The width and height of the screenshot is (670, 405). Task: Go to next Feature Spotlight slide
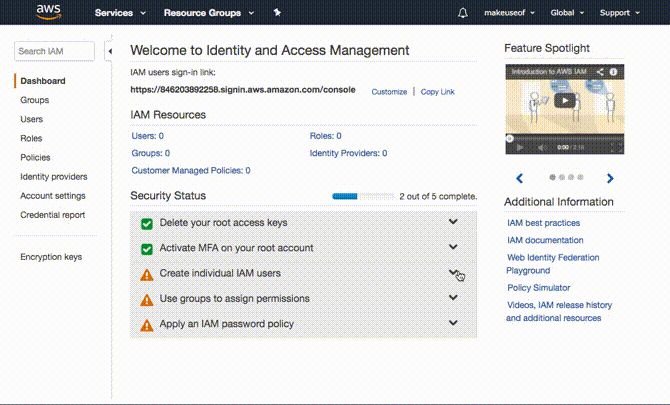tap(610, 179)
